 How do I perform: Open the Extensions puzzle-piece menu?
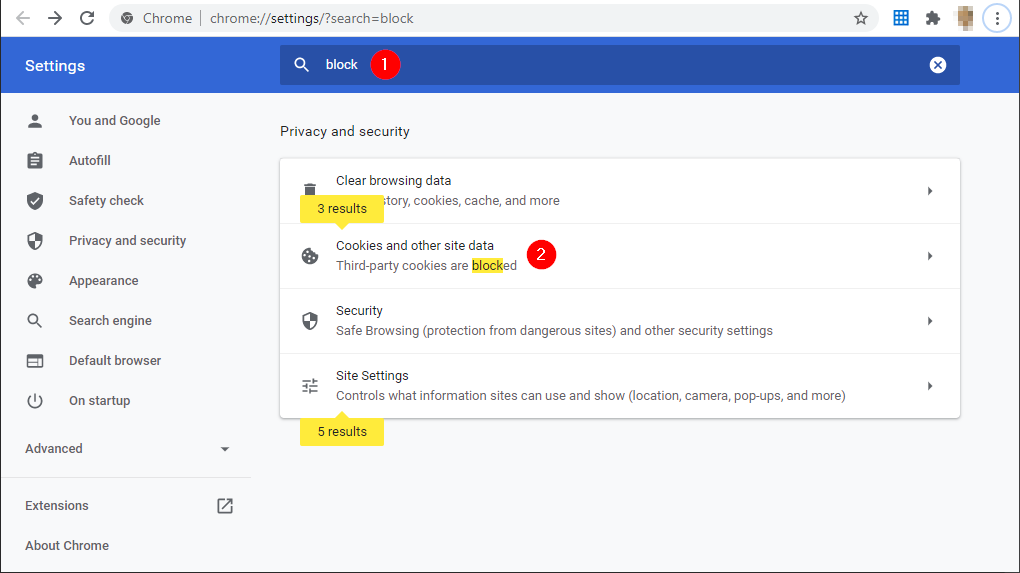click(933, 18)
